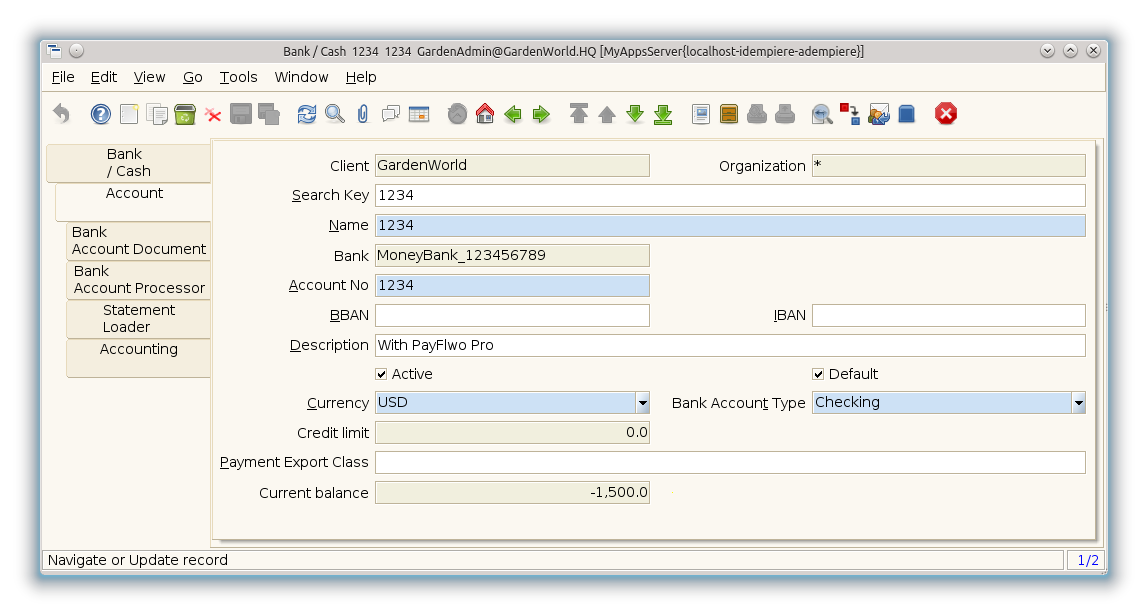
Task: Open the Tools menu
Action: (x=238, y=77)
